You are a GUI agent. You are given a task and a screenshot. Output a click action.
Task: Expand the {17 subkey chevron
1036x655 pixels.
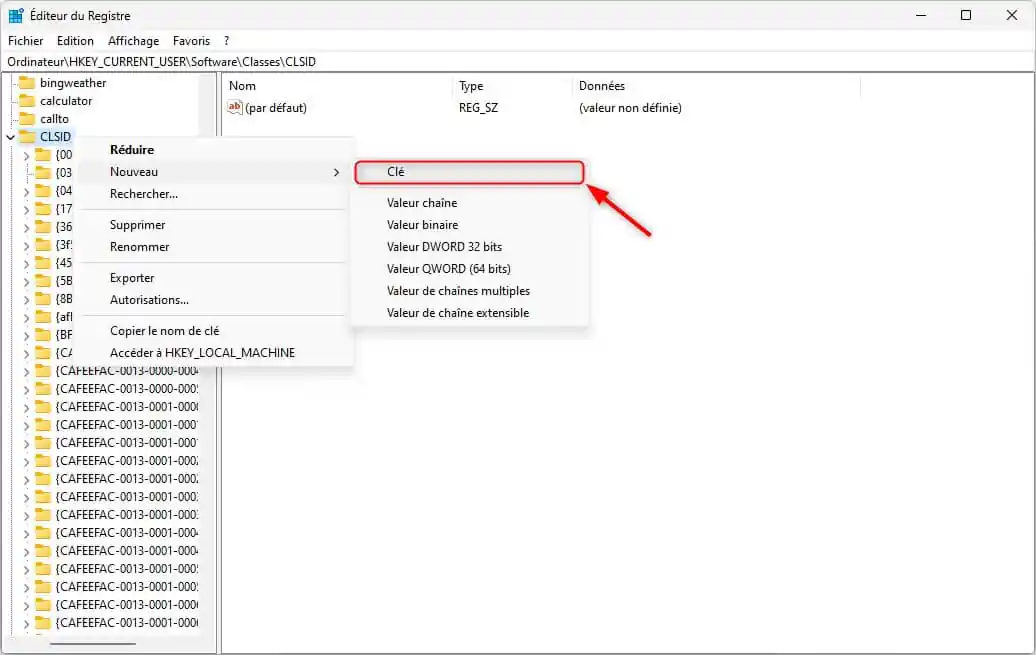tap(26, 210)
